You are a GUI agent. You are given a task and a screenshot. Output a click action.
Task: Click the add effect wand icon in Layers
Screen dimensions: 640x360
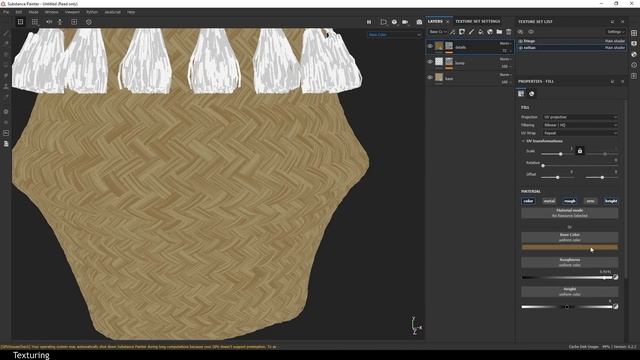[x=453, y=32]
